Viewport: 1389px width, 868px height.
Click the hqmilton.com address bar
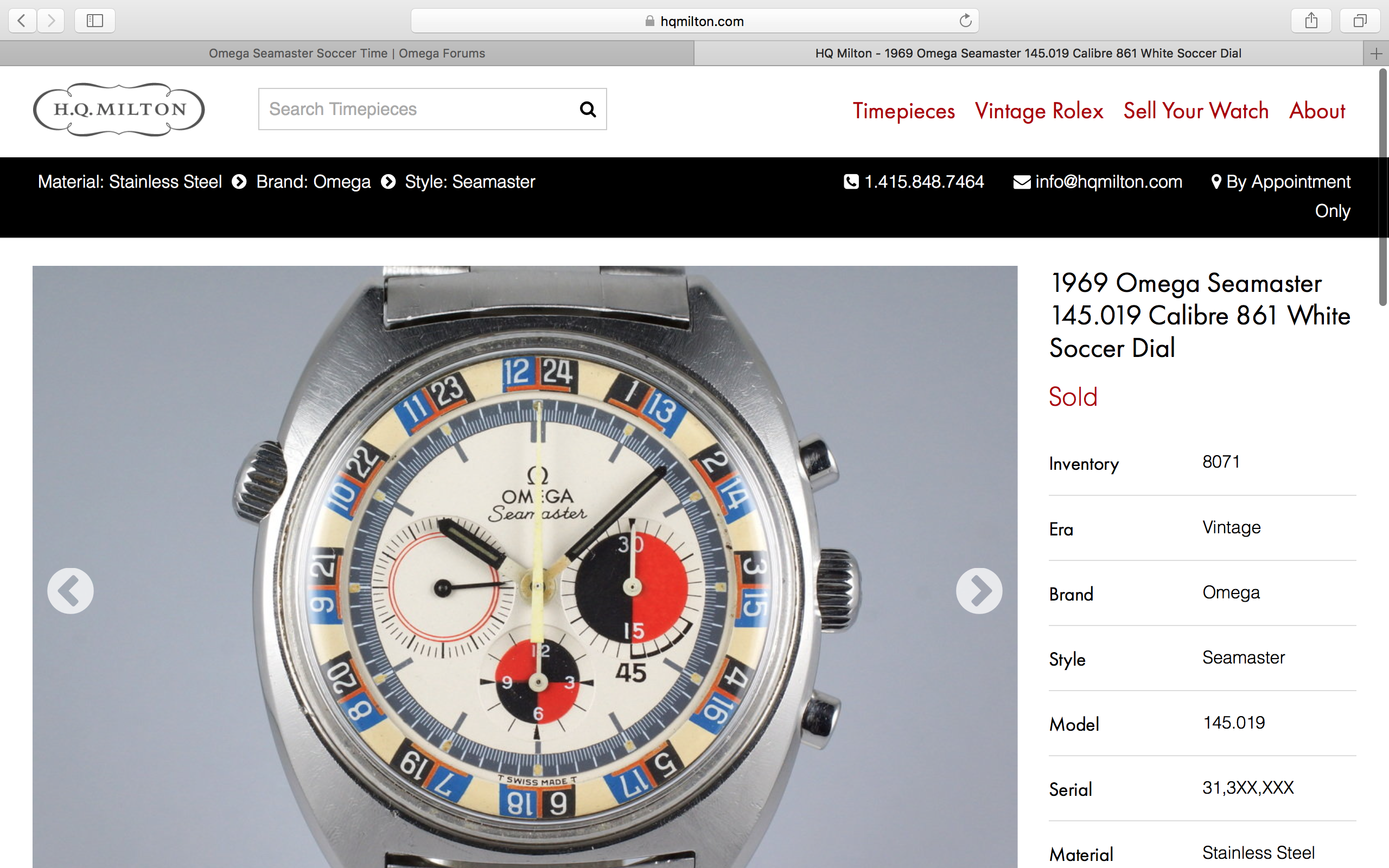pyautogui.click(x=694, y=21)
